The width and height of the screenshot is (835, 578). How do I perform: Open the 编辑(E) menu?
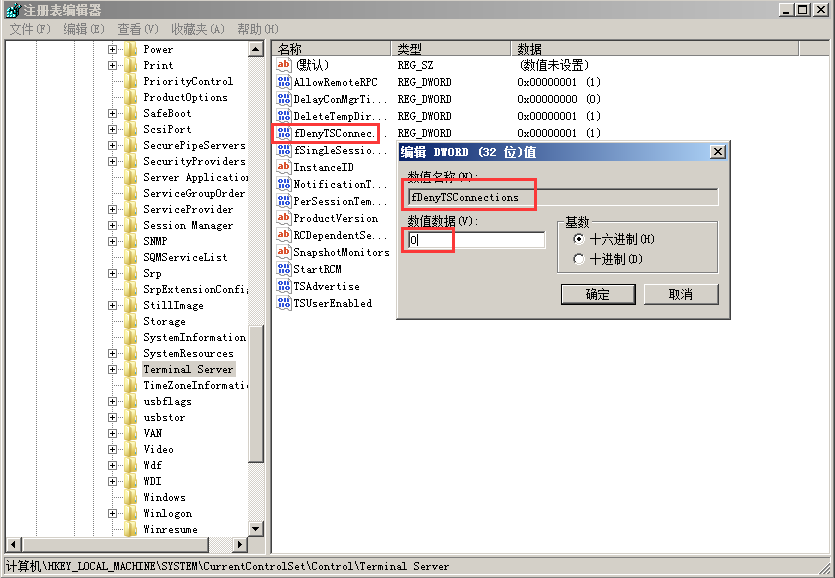pos(82,29)
